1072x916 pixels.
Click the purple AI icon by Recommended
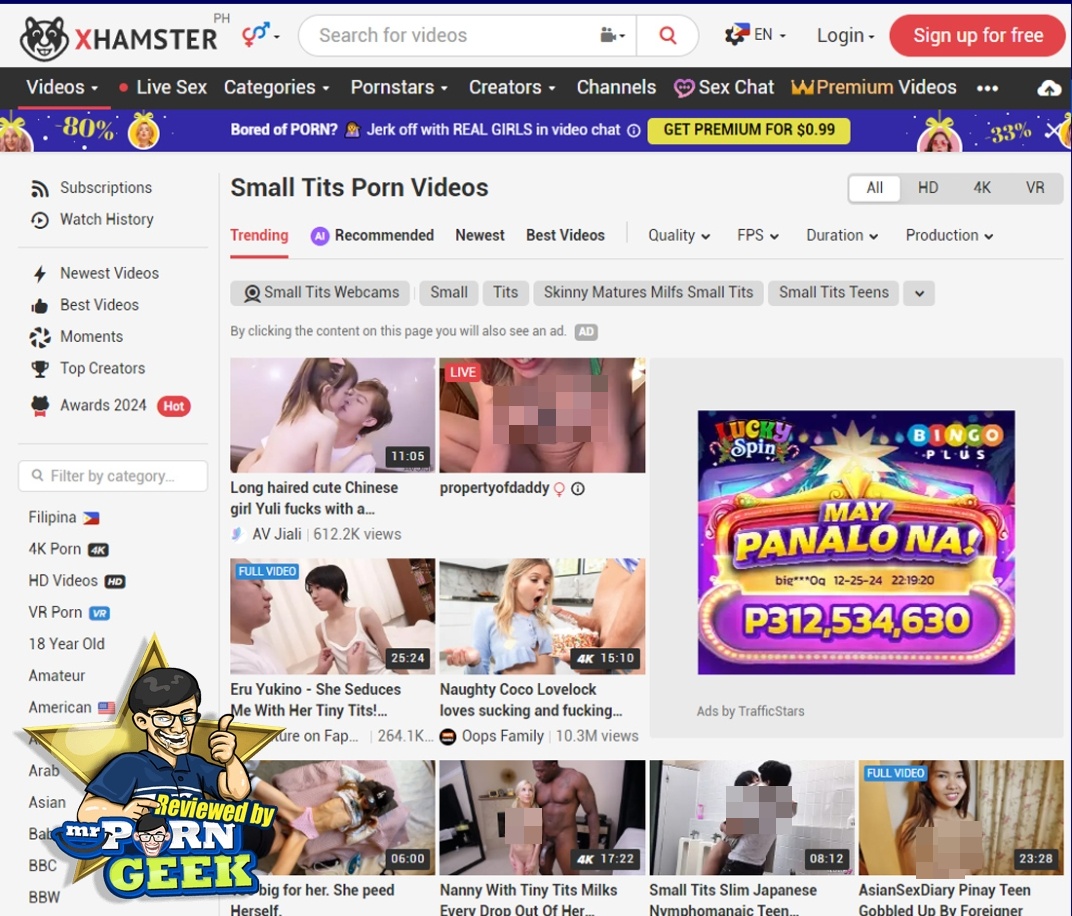coord(319,236)
